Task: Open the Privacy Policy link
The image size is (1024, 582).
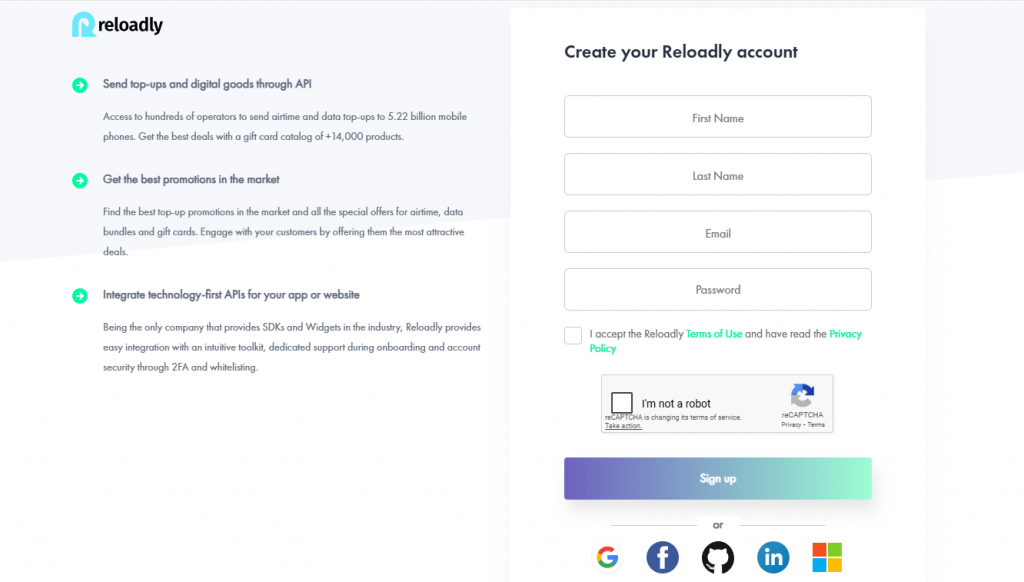Action: point(845,334)
